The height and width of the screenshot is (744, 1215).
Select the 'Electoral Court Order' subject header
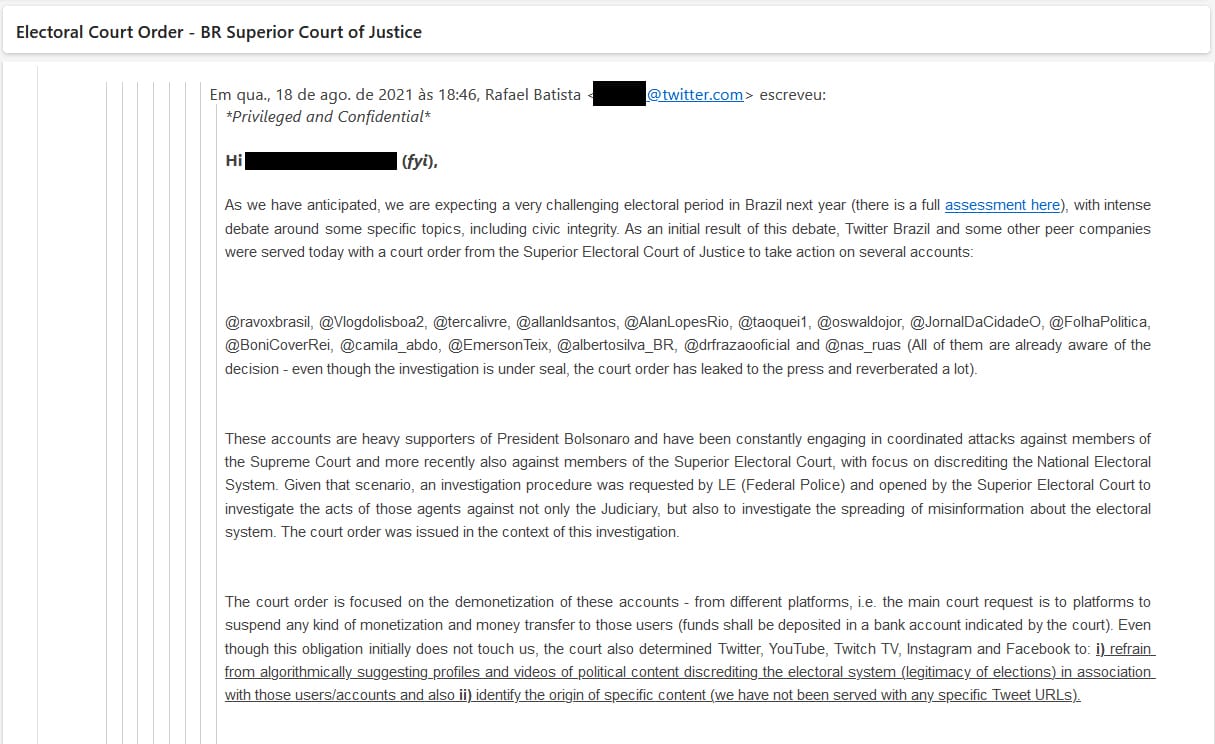(219, 32)
